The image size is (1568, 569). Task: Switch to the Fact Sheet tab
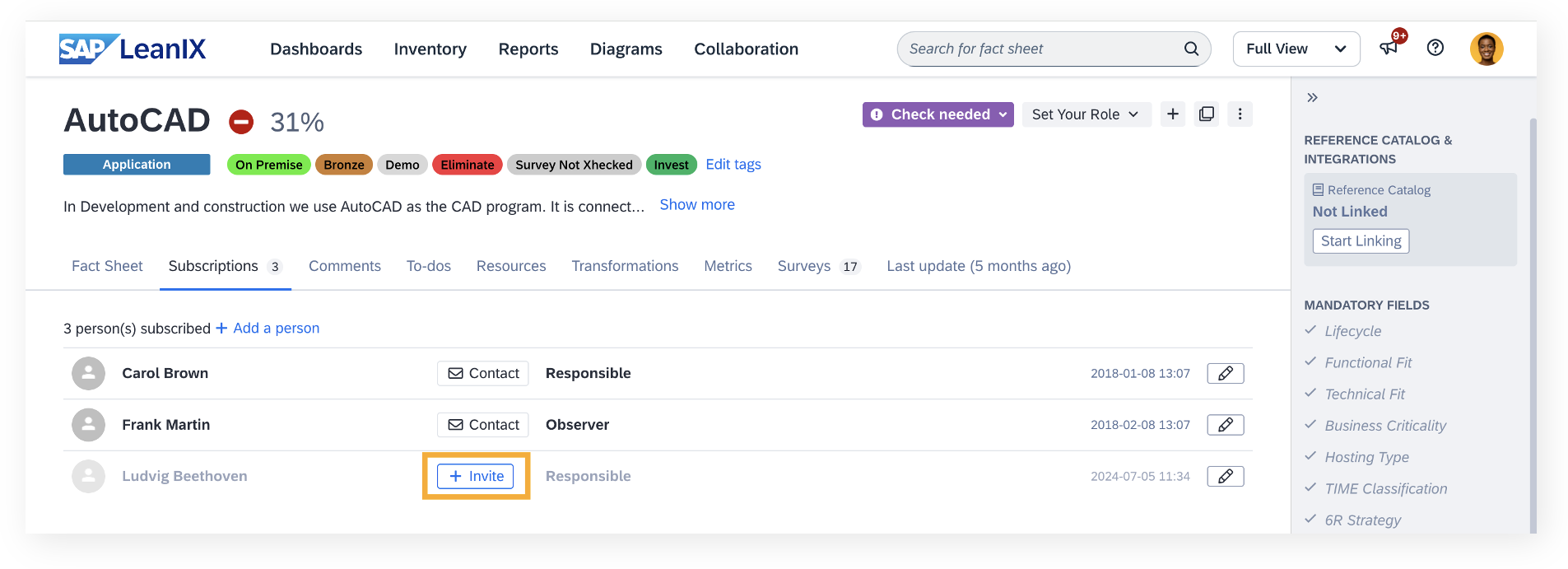(x=107, y=266)
